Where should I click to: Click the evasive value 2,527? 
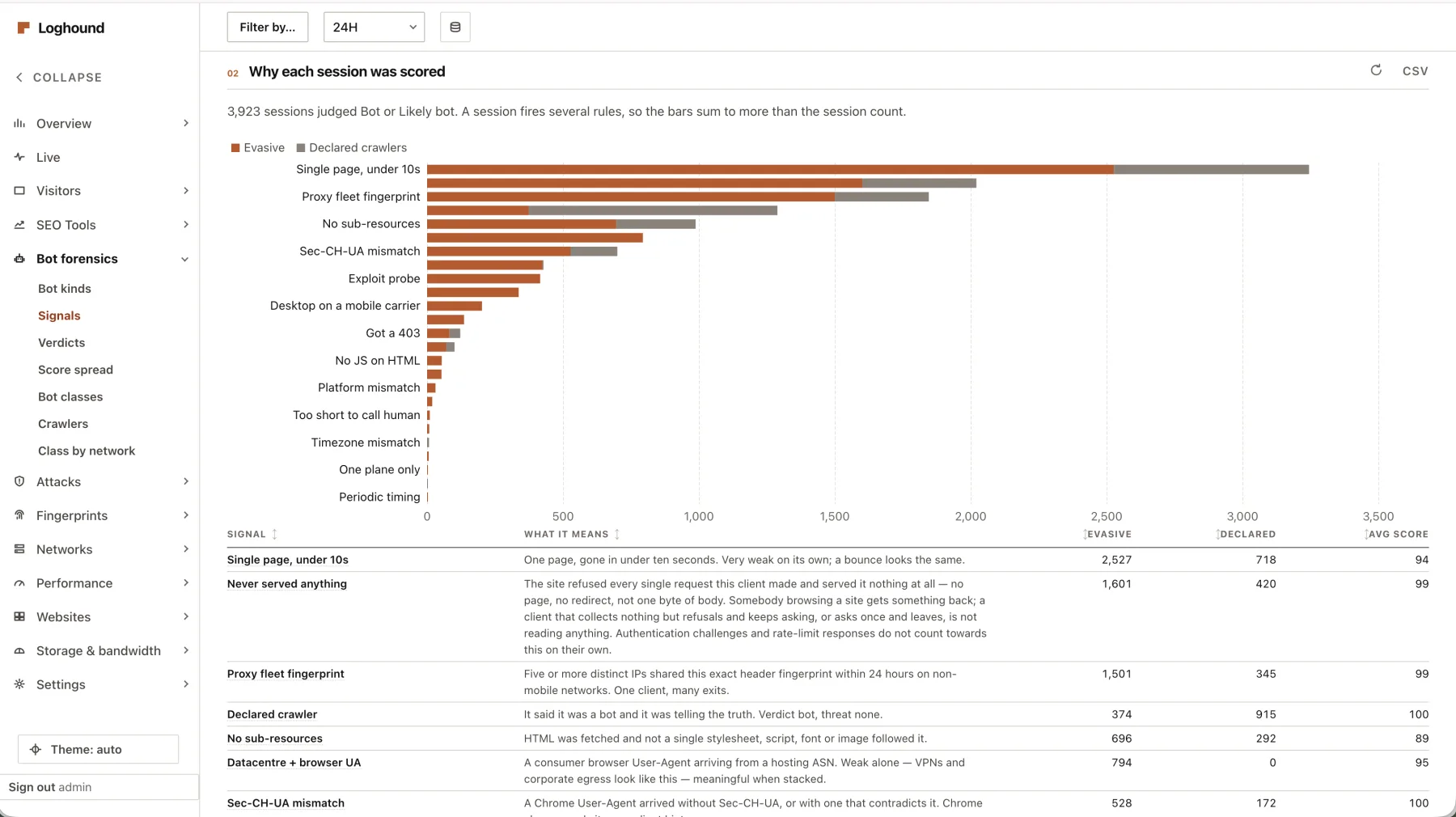click(1116, 560)
